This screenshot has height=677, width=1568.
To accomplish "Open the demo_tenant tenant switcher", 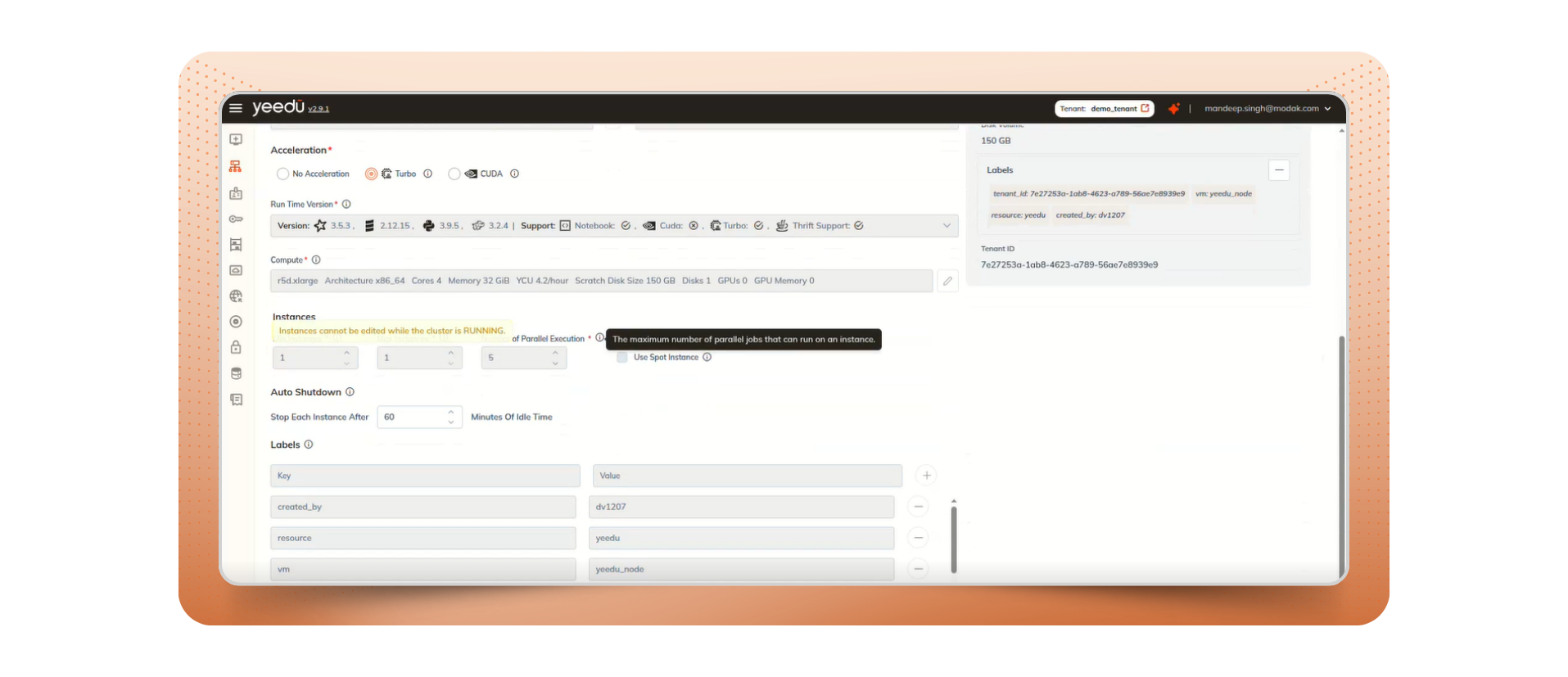I will (x=1105, y=108).
